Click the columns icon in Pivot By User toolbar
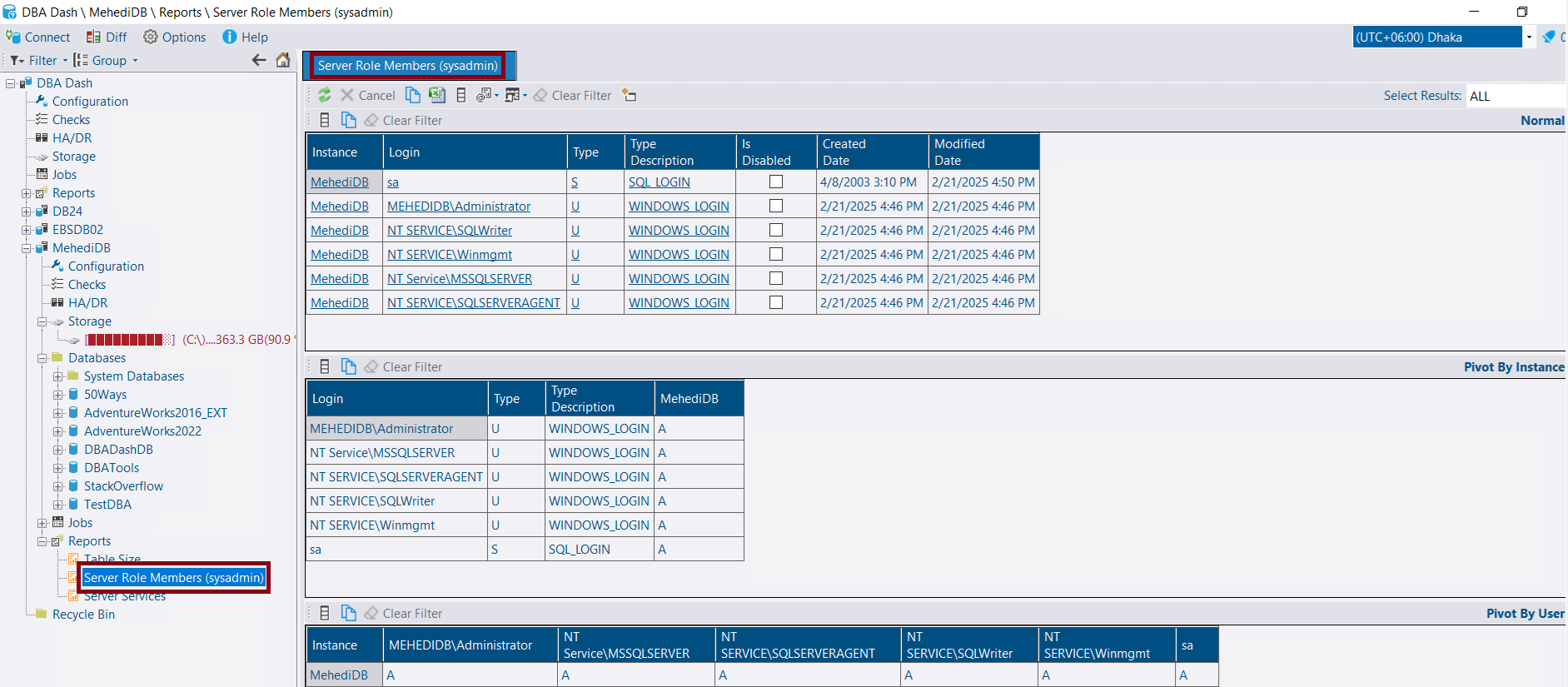This screenshot has height=687, width=1568. (325, 614)
